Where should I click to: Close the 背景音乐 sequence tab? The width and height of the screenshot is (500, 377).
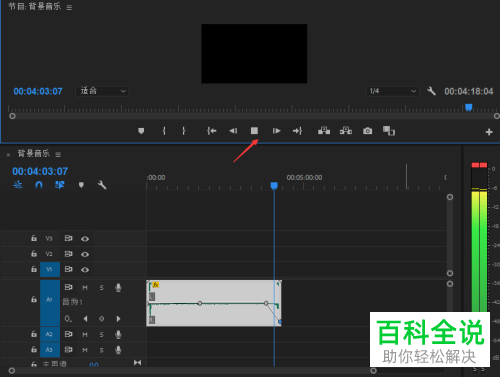pyautogui.click(x=8, y=155)
